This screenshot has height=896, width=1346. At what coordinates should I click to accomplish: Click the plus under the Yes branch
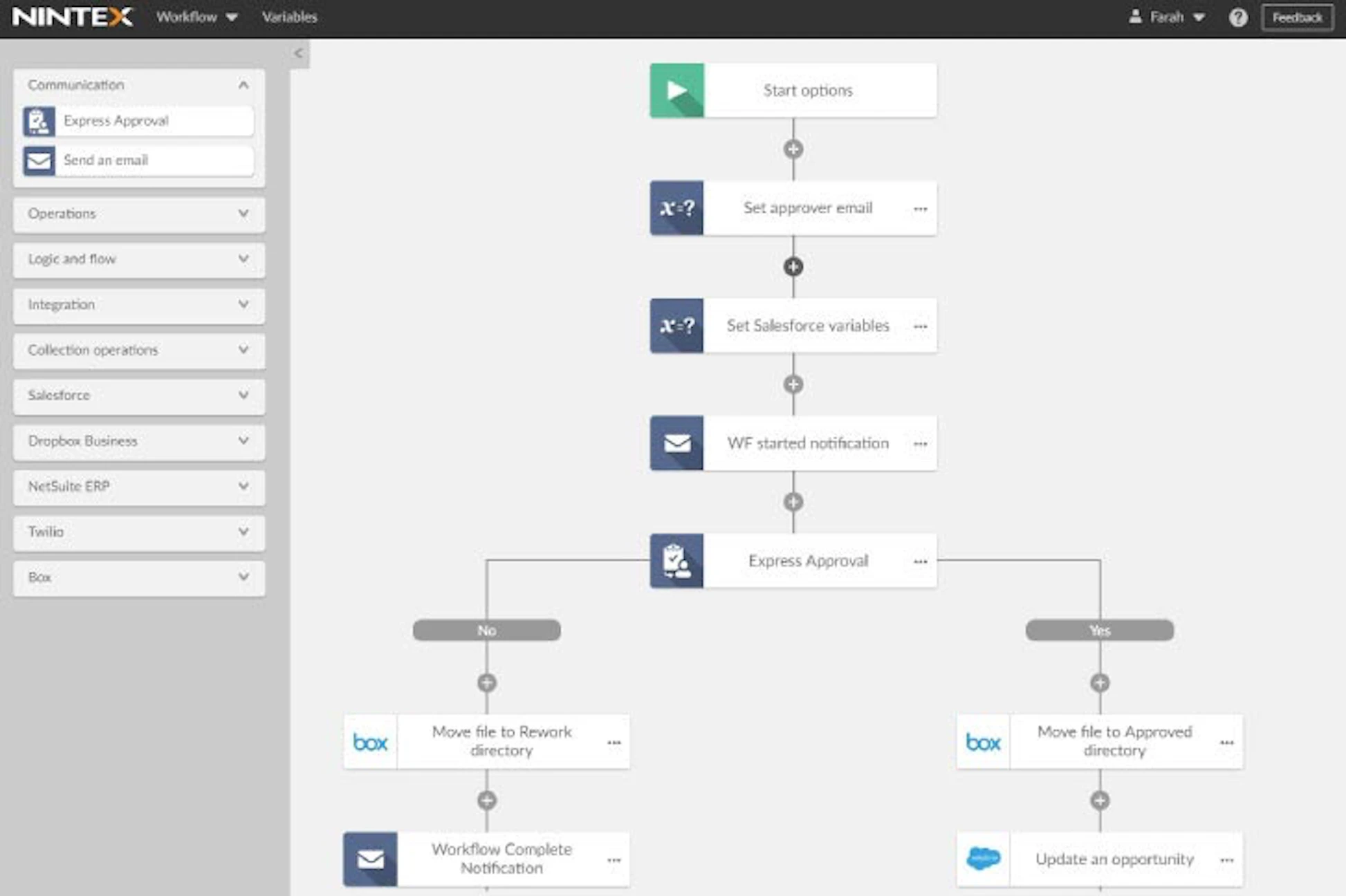click(1100, 682)
